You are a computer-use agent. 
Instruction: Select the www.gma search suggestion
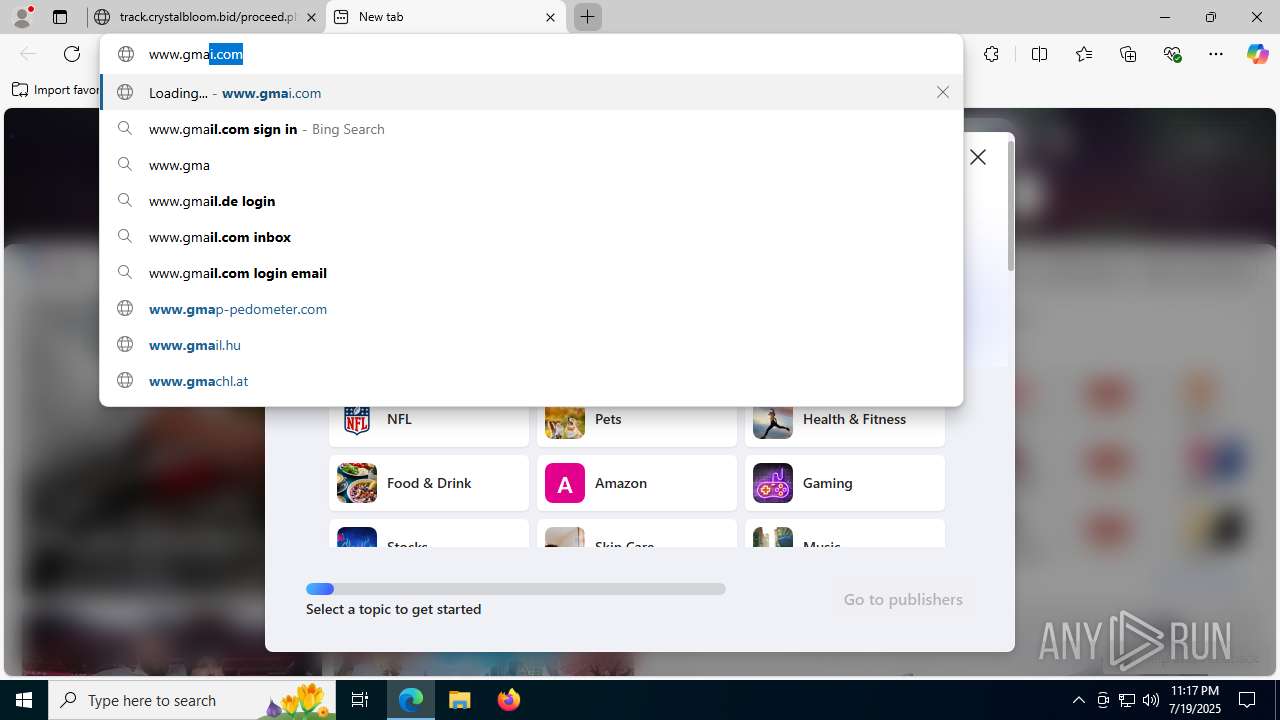531,165
